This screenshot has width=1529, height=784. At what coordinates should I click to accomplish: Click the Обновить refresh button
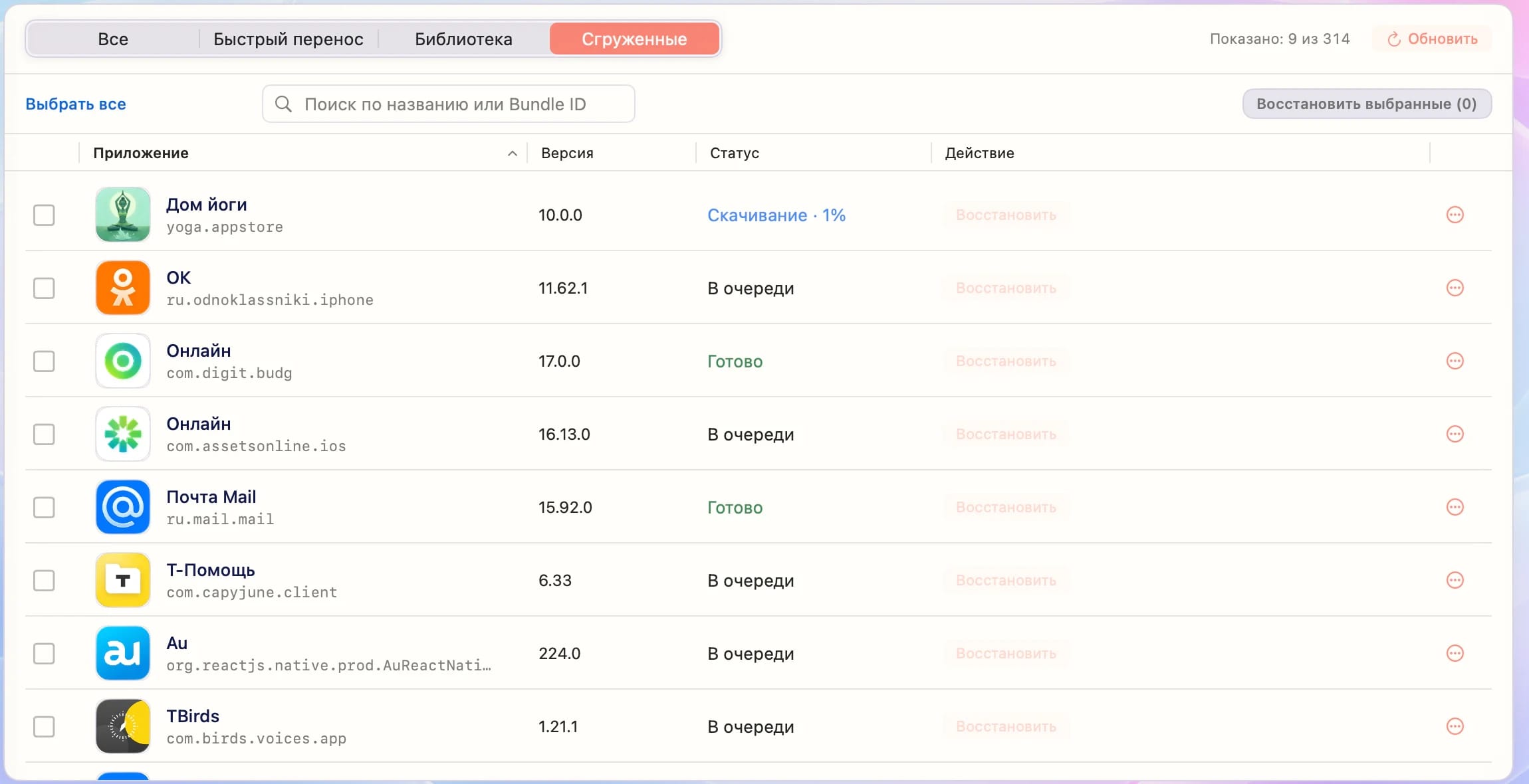1432,39
